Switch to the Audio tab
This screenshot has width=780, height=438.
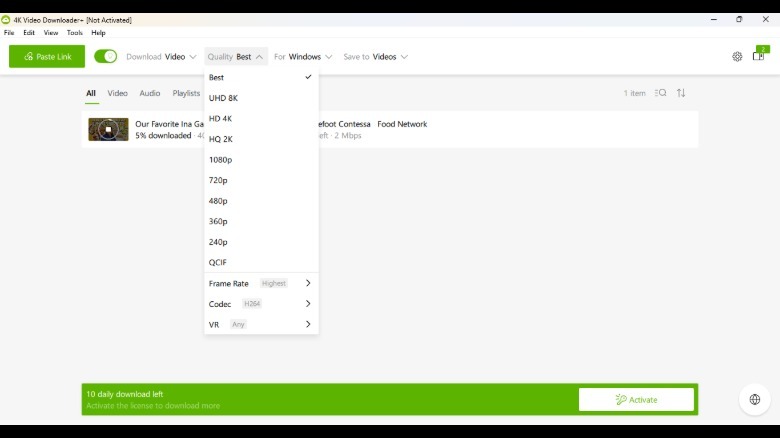tap(150, 93)
